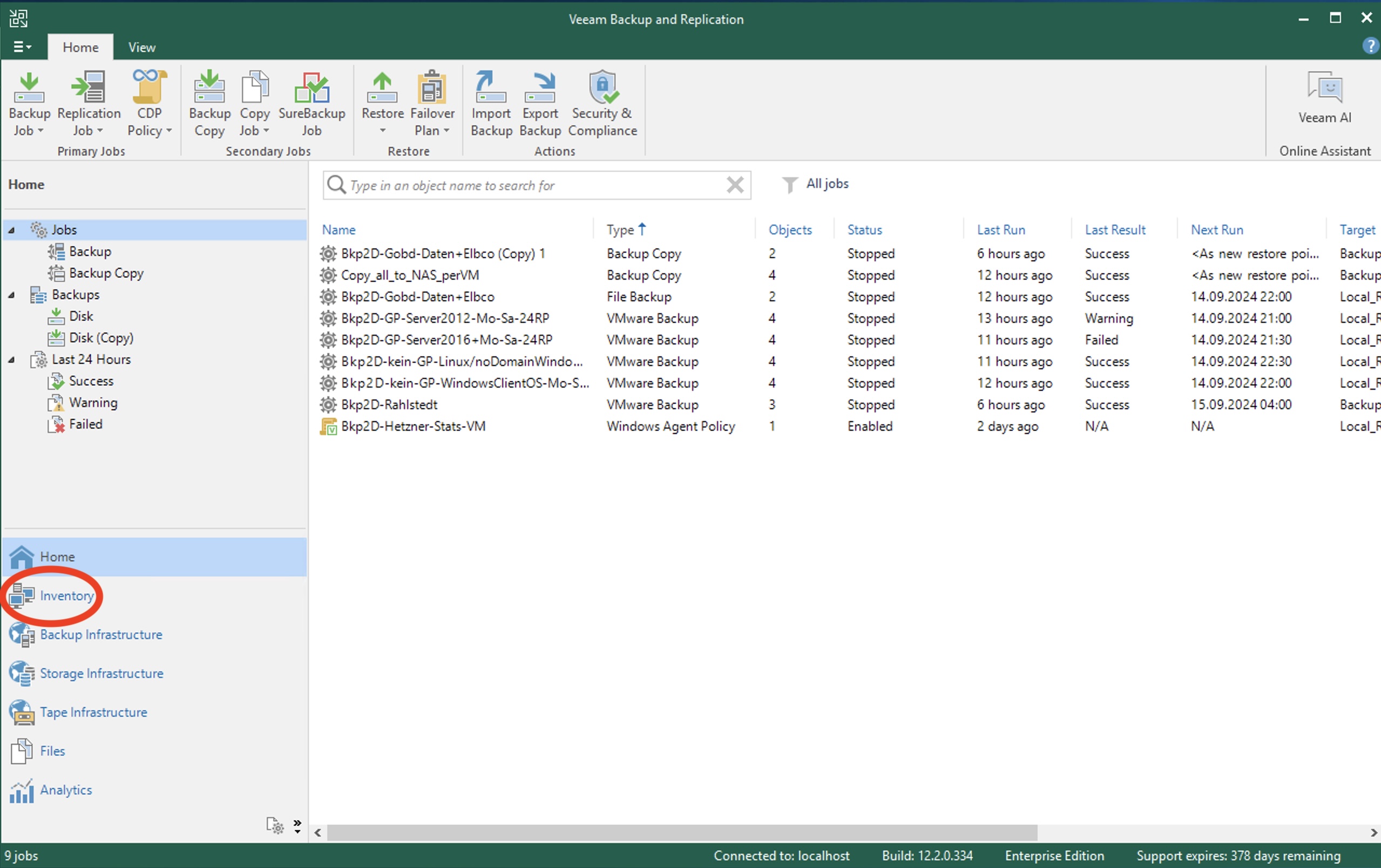Open the main hamburger menu
Image resolution: width=1381 pixels, height=868 pixels.
(x=22, y=46)
